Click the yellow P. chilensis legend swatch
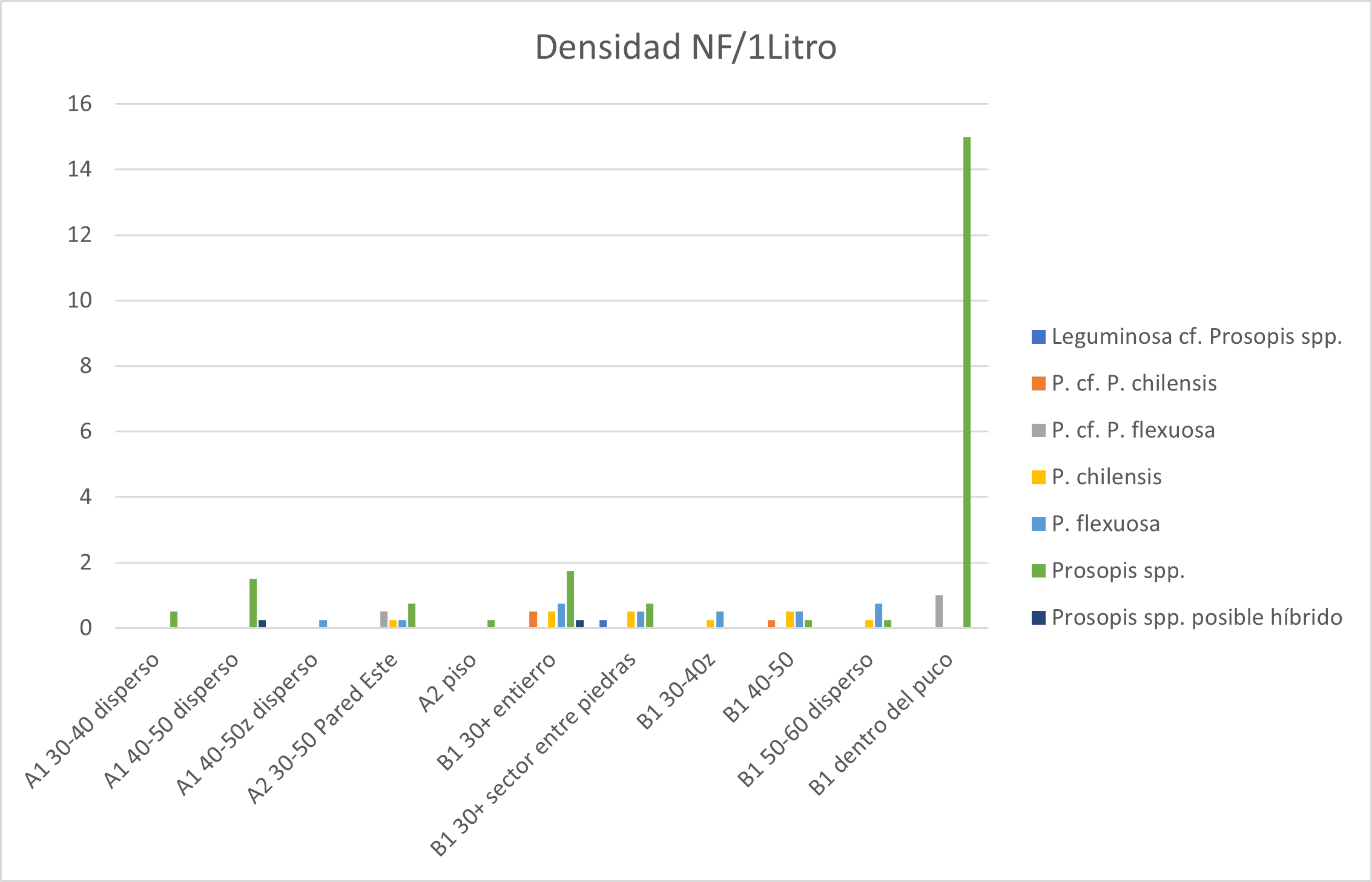The width and height of the screenshot is (1372, 882). click(1038, 477)
